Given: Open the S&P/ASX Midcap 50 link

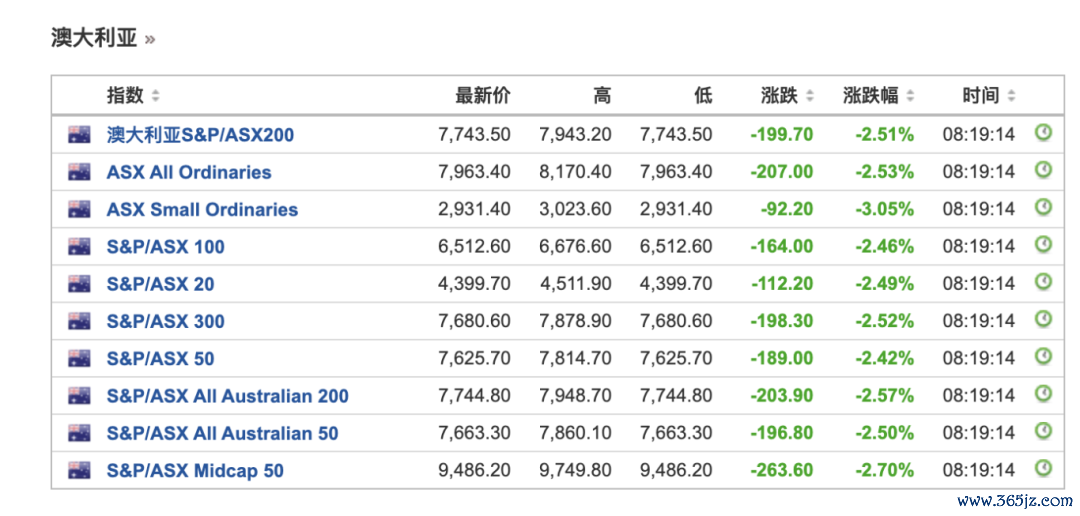Looking at the screenshot, I should (195, 471).
